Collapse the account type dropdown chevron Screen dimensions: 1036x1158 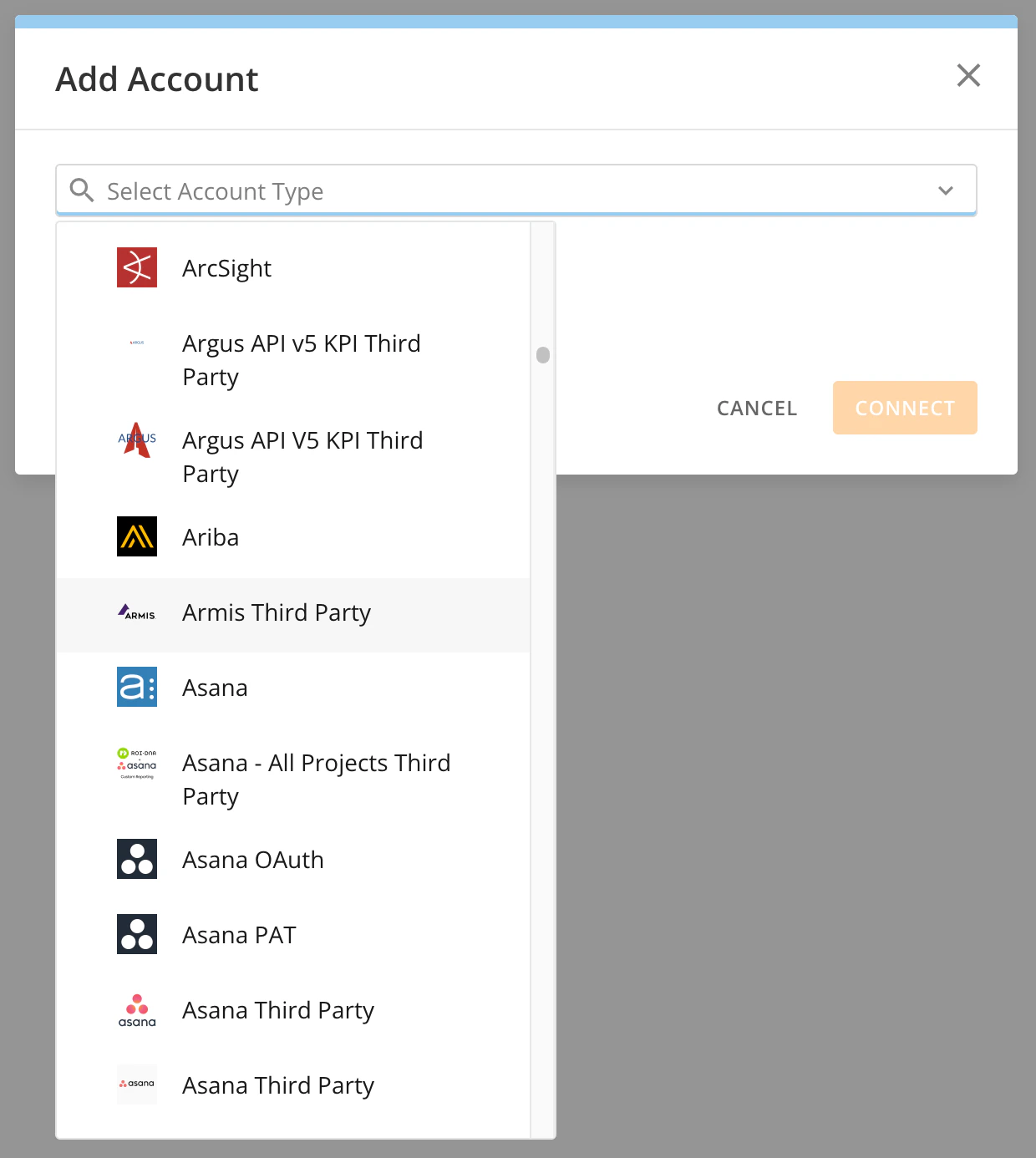click(x=946, y=190)
